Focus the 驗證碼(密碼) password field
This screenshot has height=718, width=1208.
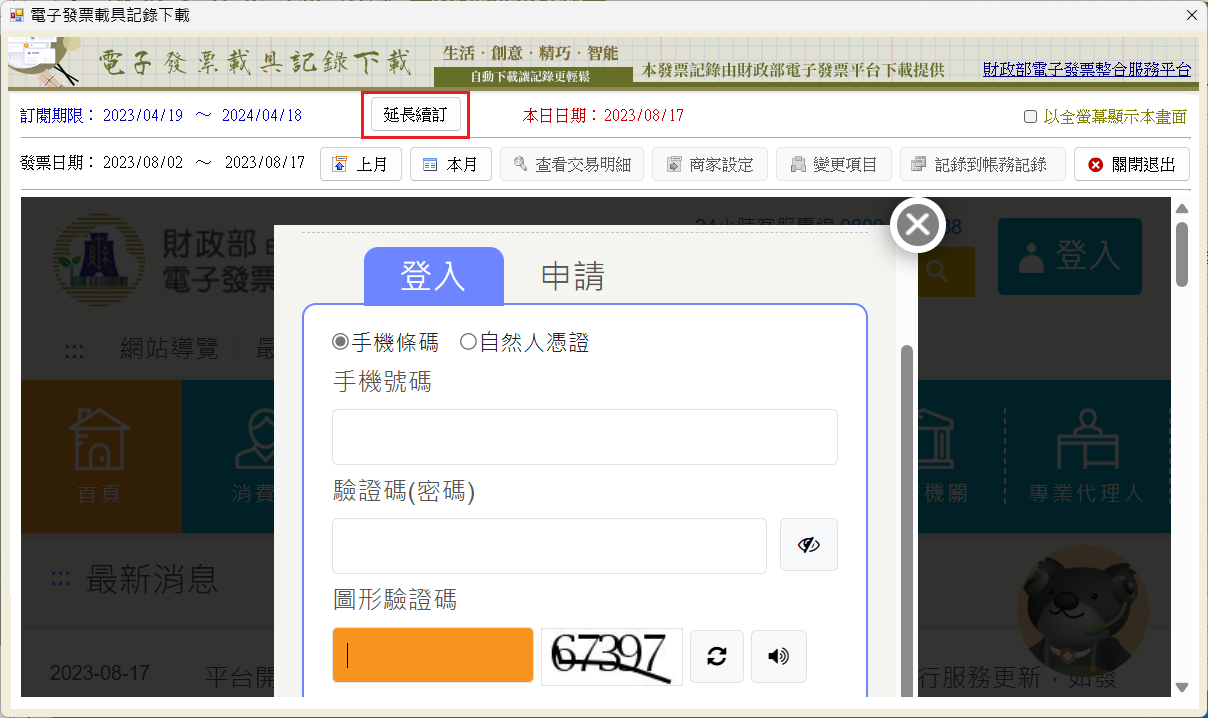[x=549, y=546]
